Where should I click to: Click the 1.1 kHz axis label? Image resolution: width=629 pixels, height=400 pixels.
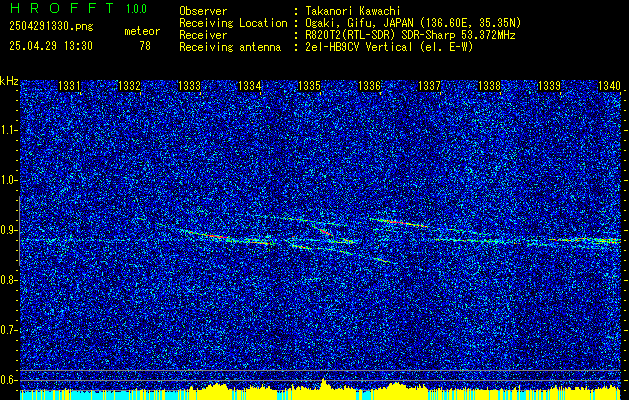[x=8, y=130]
